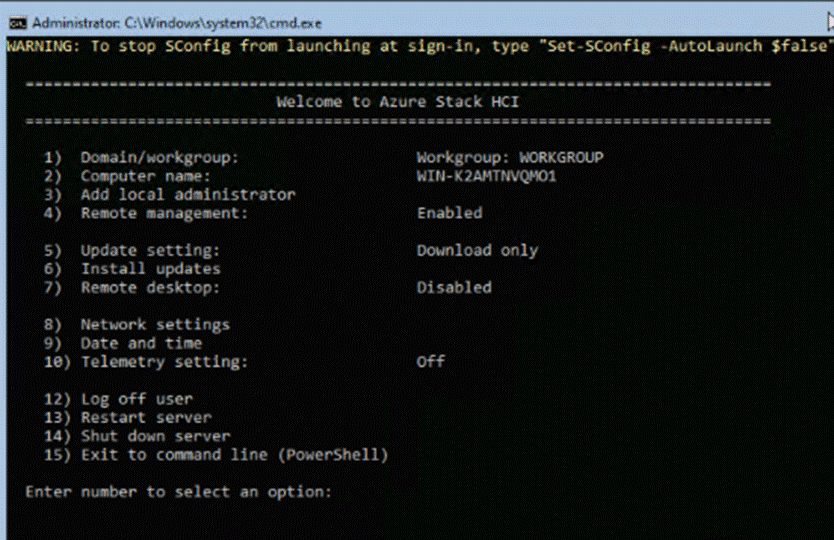834x540 pixels.
Task: Click Exit to command line (PowerShell)
Action: 234,455
